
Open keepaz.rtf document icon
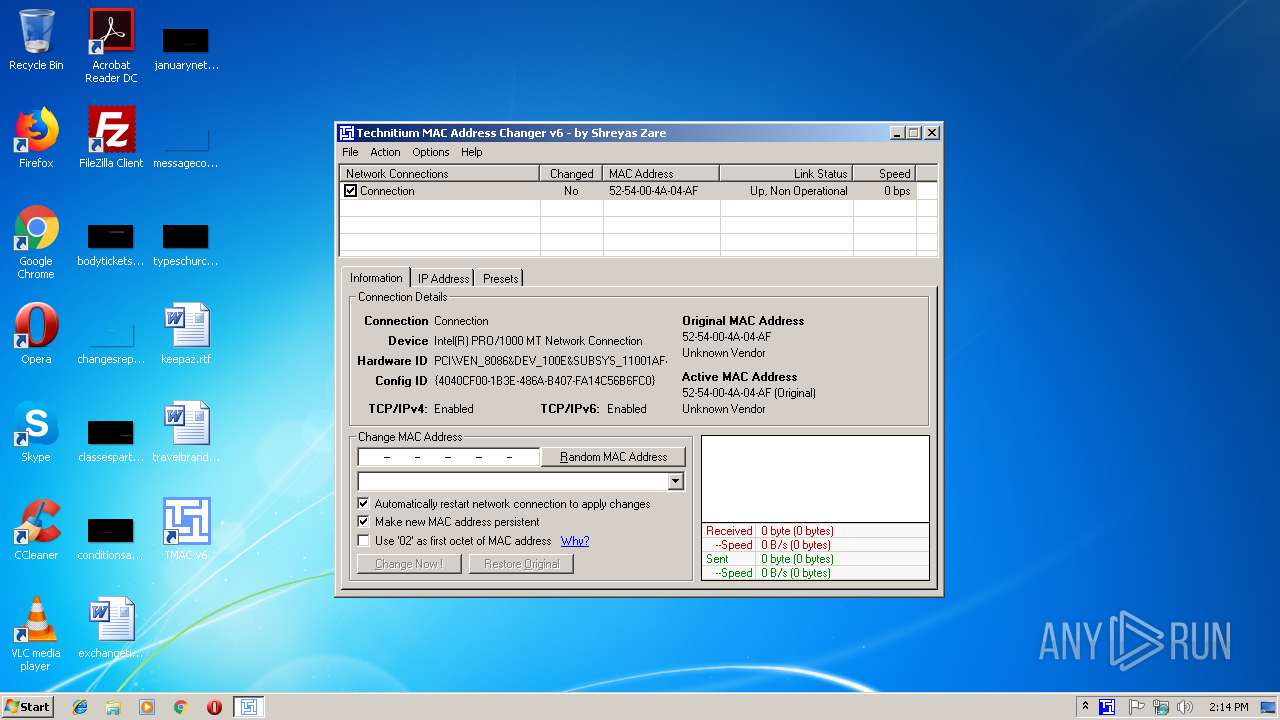coord(186,334)
